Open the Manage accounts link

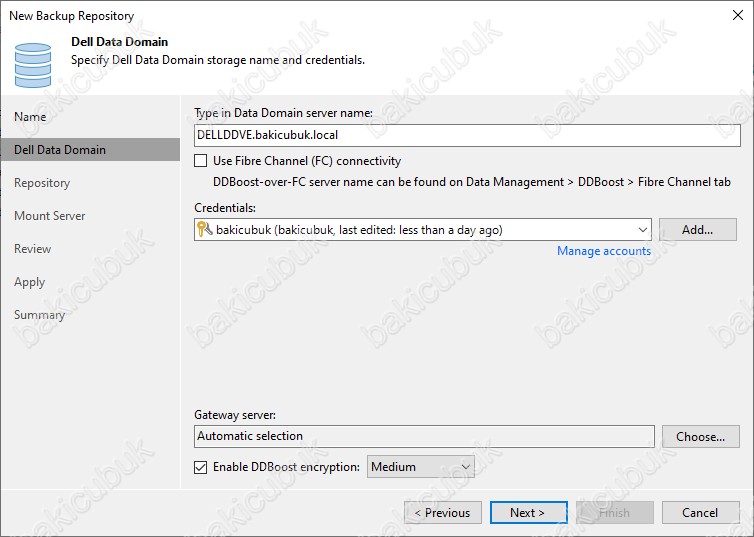click(x=604, y=251)
